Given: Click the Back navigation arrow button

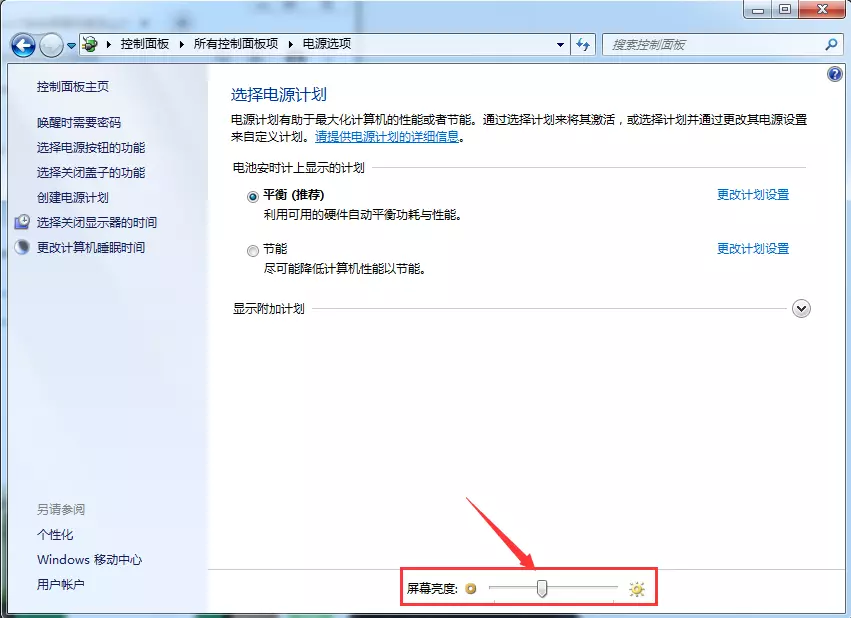Looking at the screenshot, I should pos(23,45).
